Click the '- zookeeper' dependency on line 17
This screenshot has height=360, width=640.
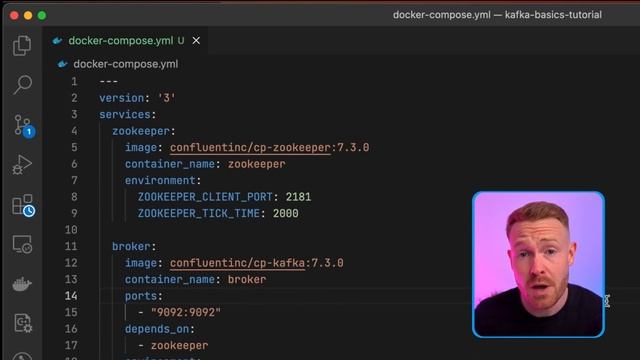[173, 346]
